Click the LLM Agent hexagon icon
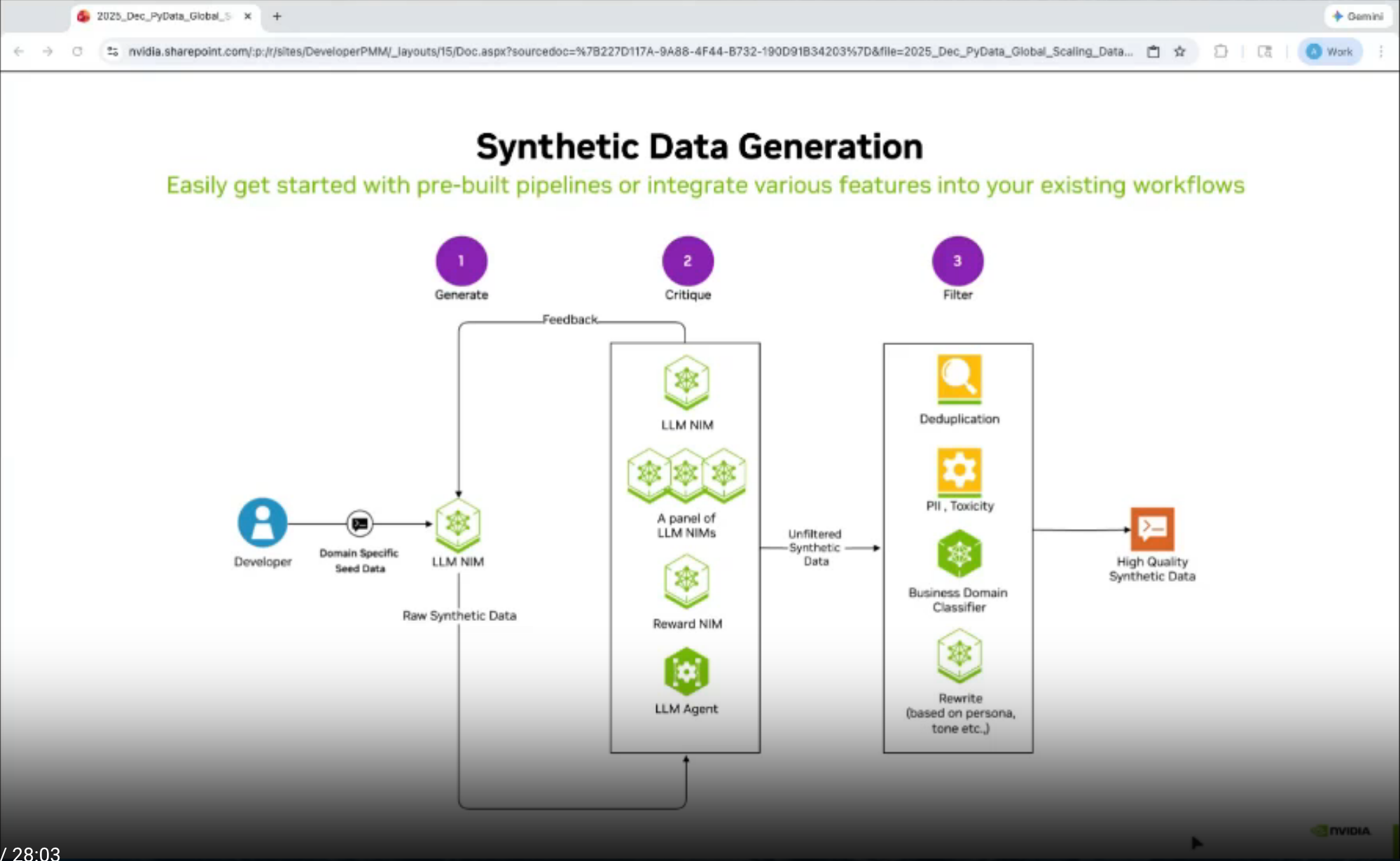This screenshot has width=1400, height=861. (x=686, y=672)
